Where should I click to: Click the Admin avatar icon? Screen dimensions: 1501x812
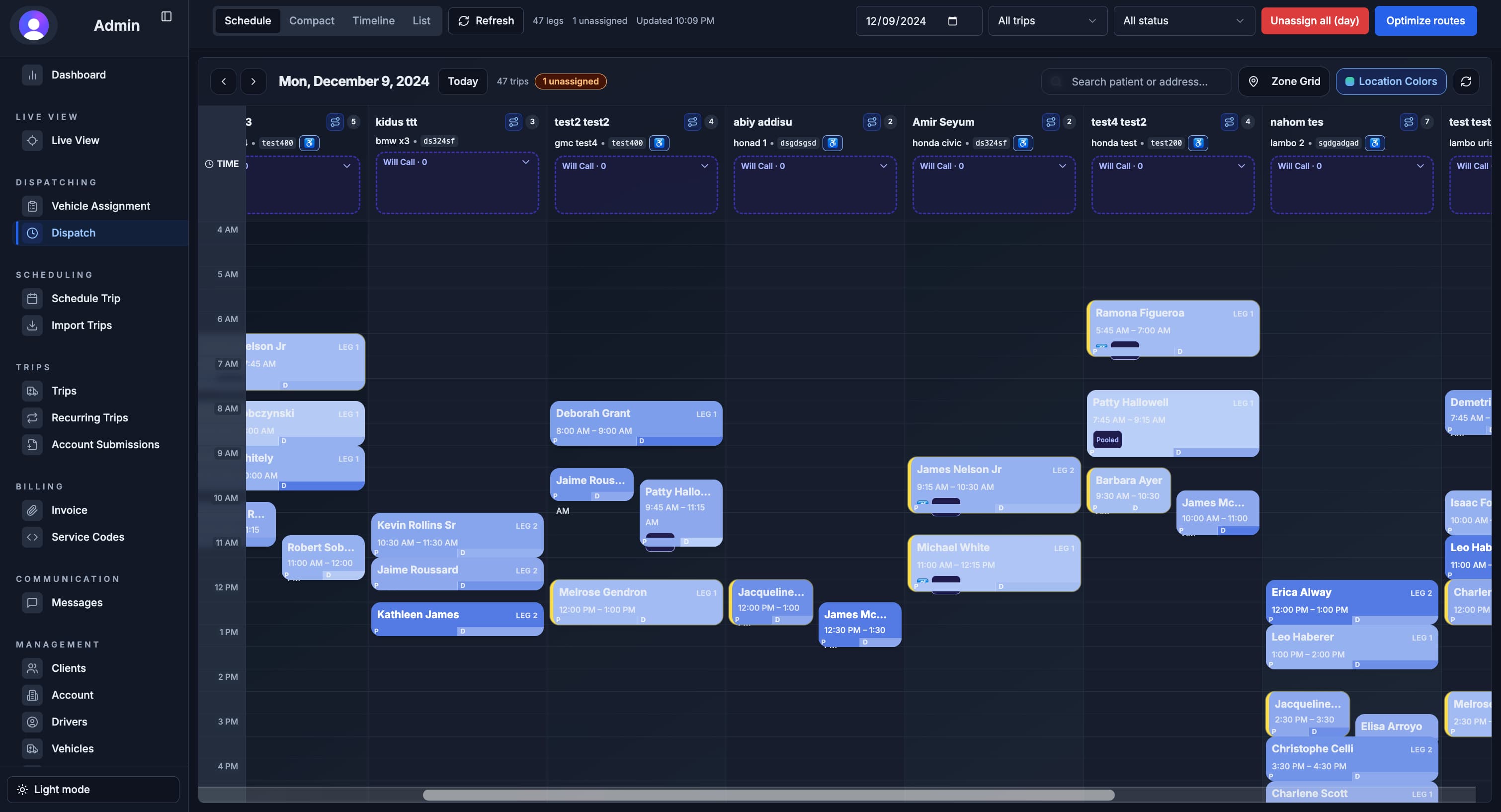(x=34, y=25)
